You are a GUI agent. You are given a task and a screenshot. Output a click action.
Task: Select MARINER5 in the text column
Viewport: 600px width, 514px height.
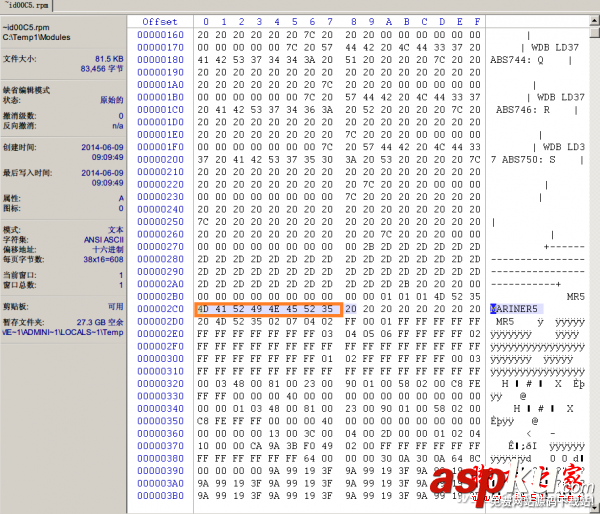click(514, 309)
